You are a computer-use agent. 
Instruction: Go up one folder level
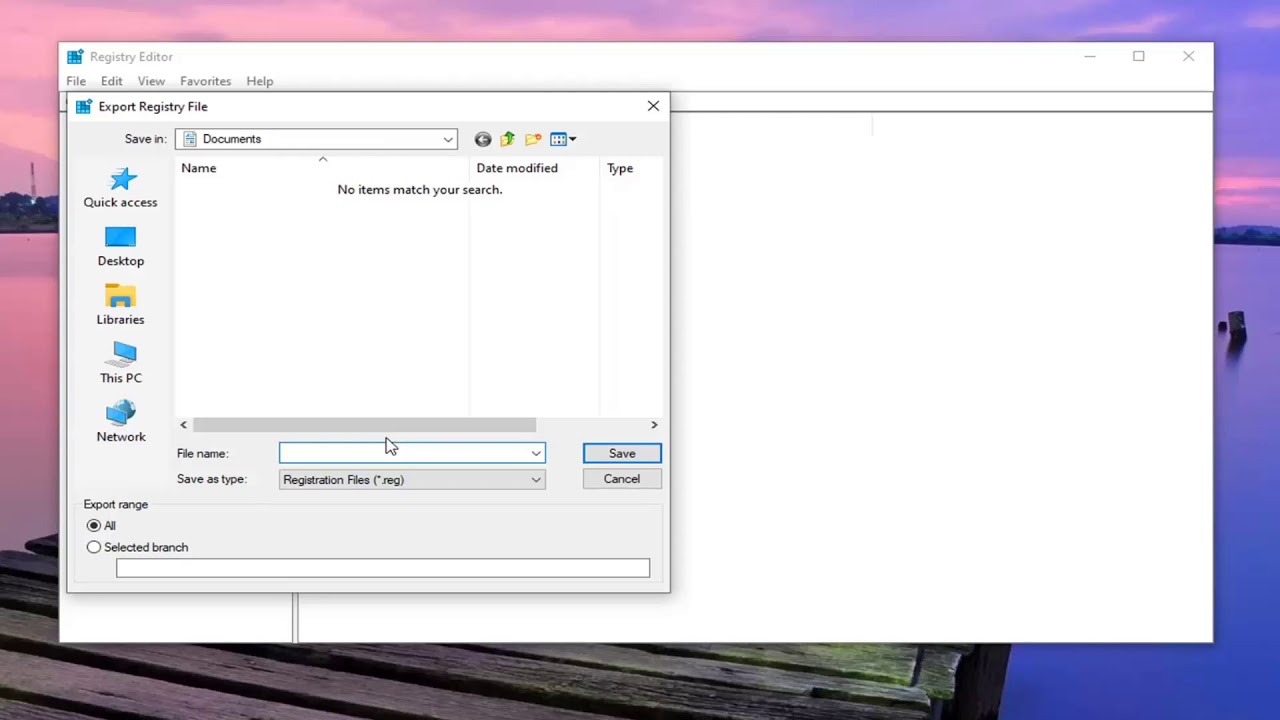508,139
